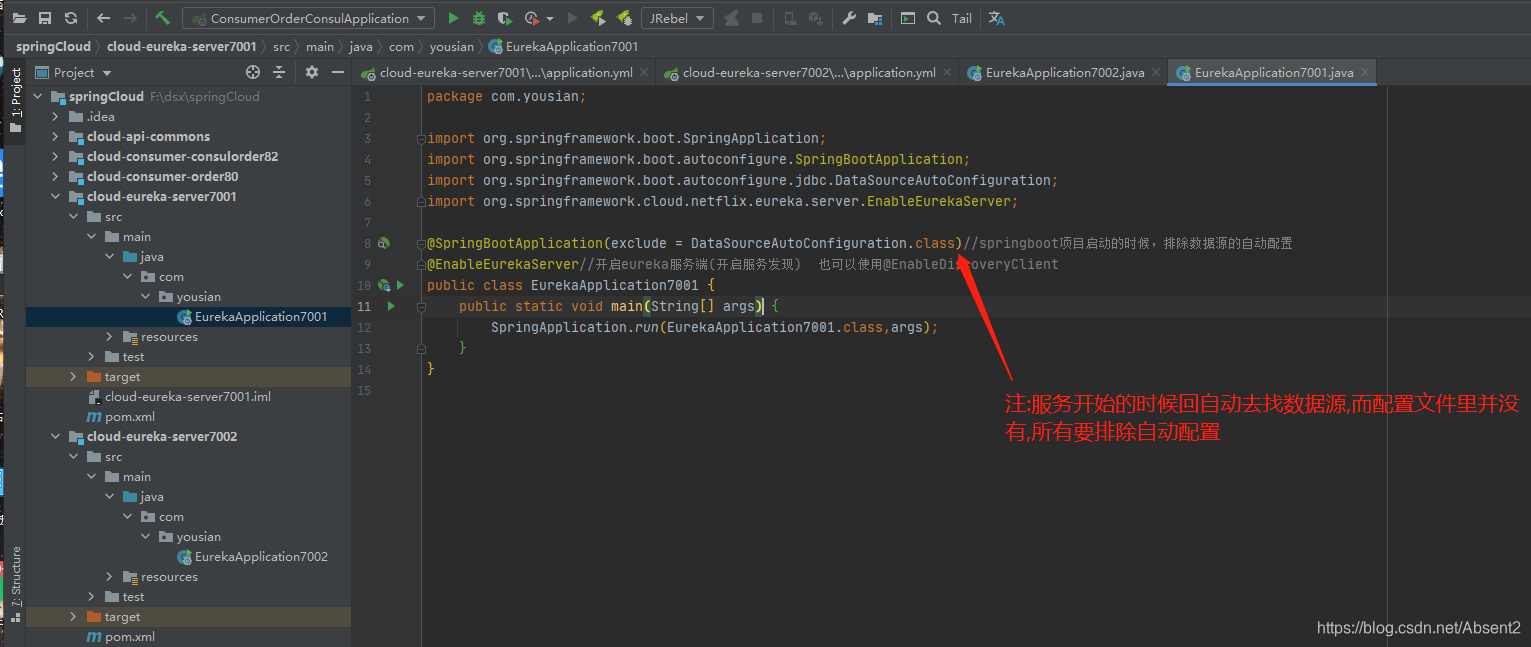1531x647 pixels.
Task: Start Debug with the green bug icon
Action: (x=479, y=18)
